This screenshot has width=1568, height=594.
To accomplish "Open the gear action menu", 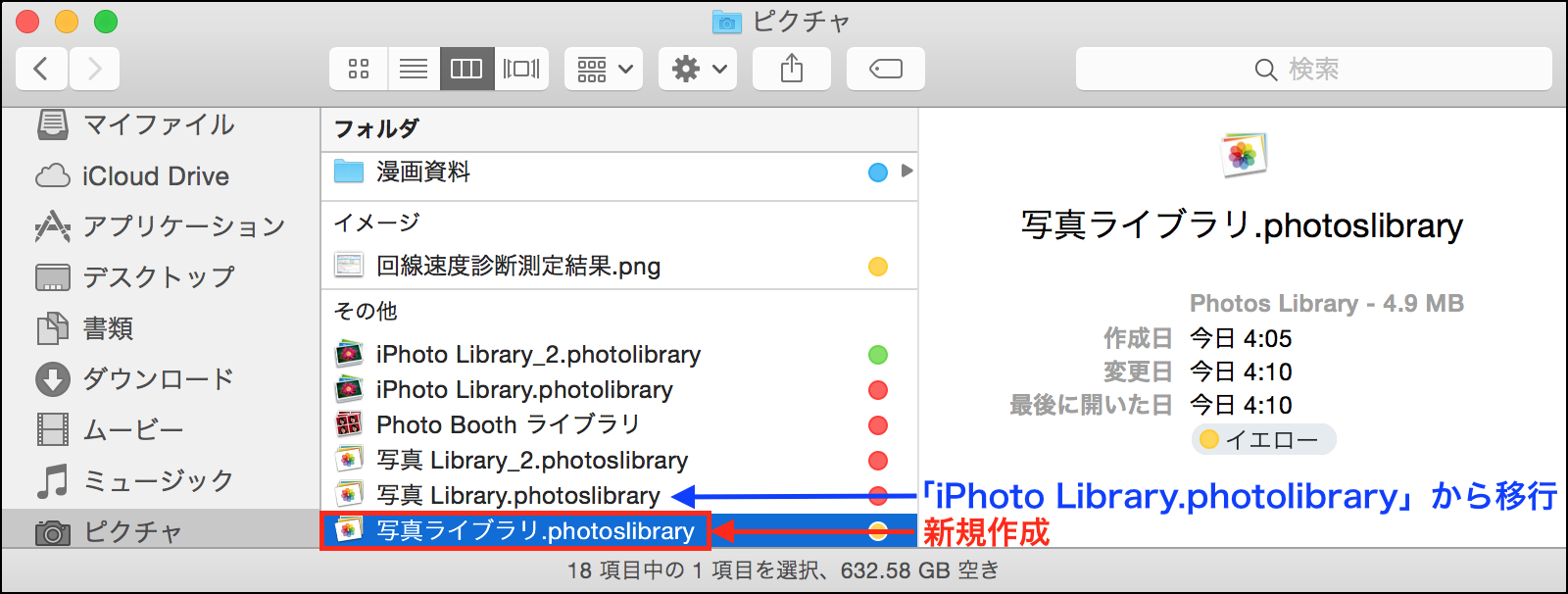I will click(x=698, y=69).
